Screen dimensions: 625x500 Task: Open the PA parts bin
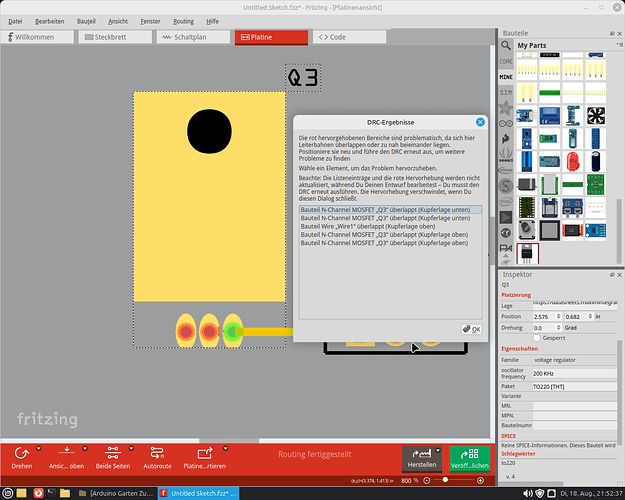(506, 248)
